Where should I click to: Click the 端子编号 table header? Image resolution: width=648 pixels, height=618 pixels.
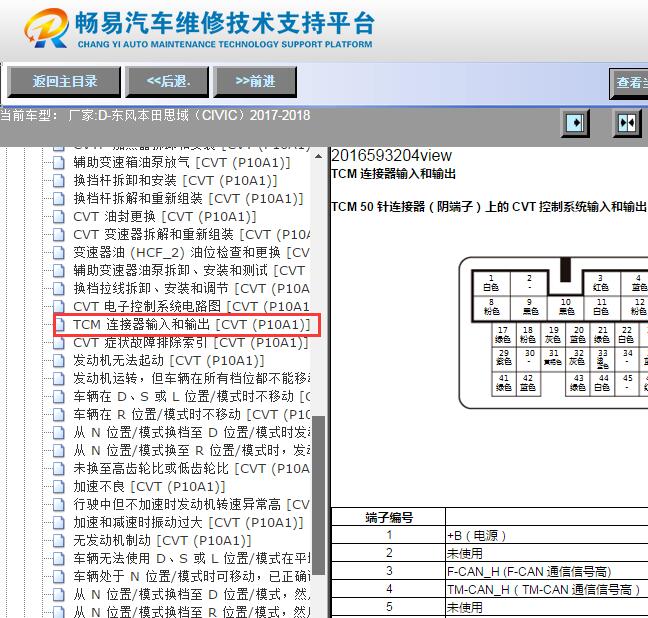pyautogui.click(x=388, y=517)
